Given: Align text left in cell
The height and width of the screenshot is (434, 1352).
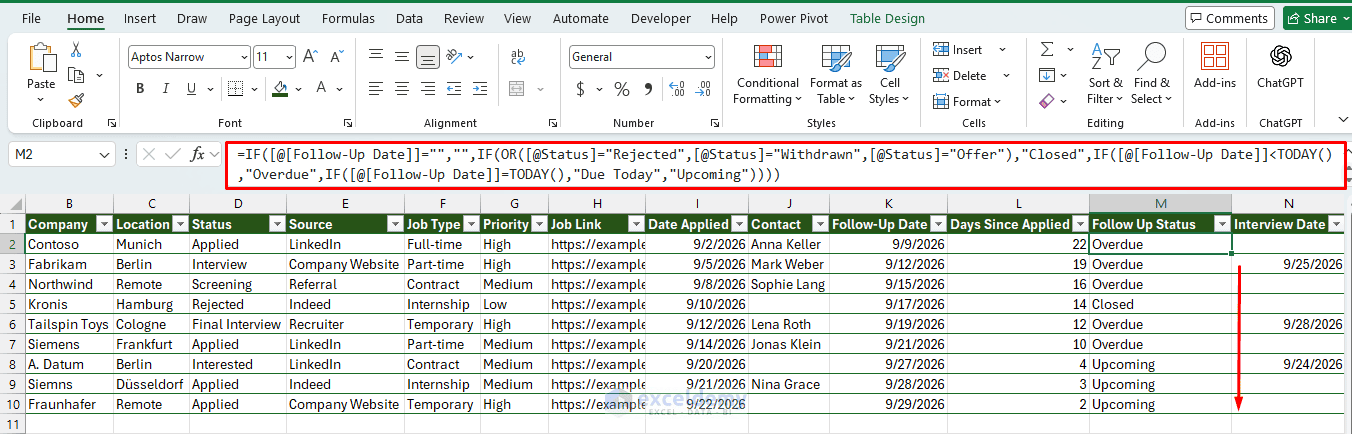Looking at the screenshot, I should coord(375,89).
